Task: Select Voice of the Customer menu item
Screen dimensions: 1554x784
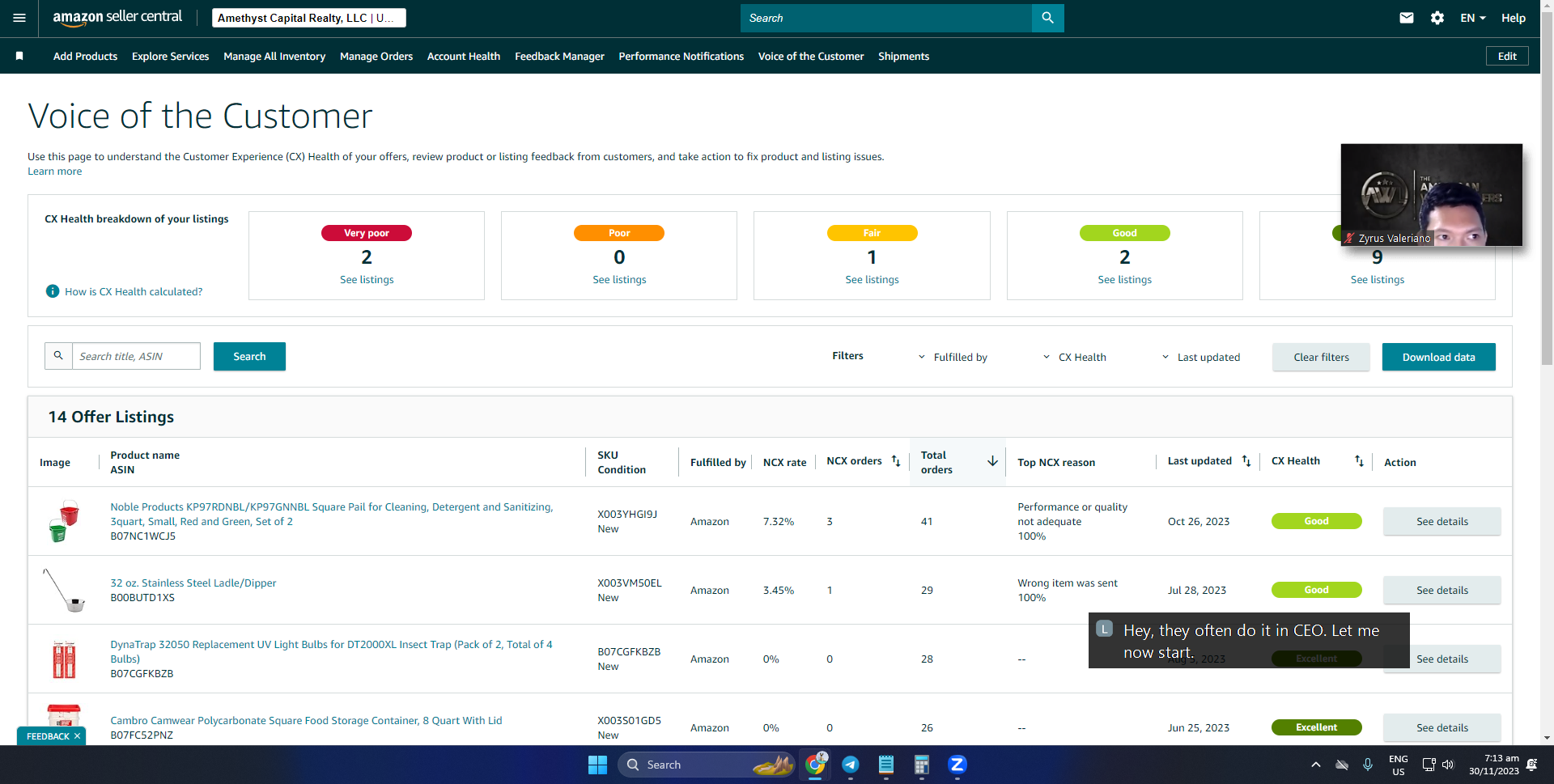Action: [x=811, y=56]
